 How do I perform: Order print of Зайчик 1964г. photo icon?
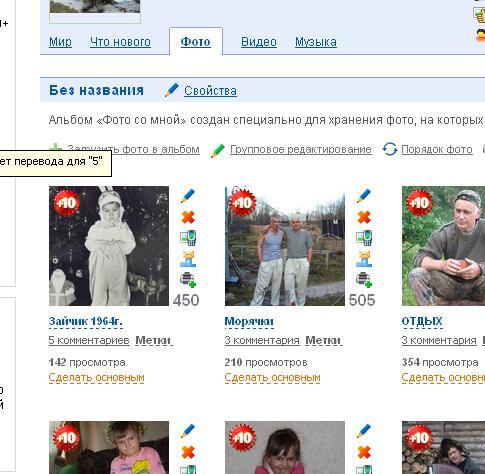pyautogui.click(x=188, y=280)
